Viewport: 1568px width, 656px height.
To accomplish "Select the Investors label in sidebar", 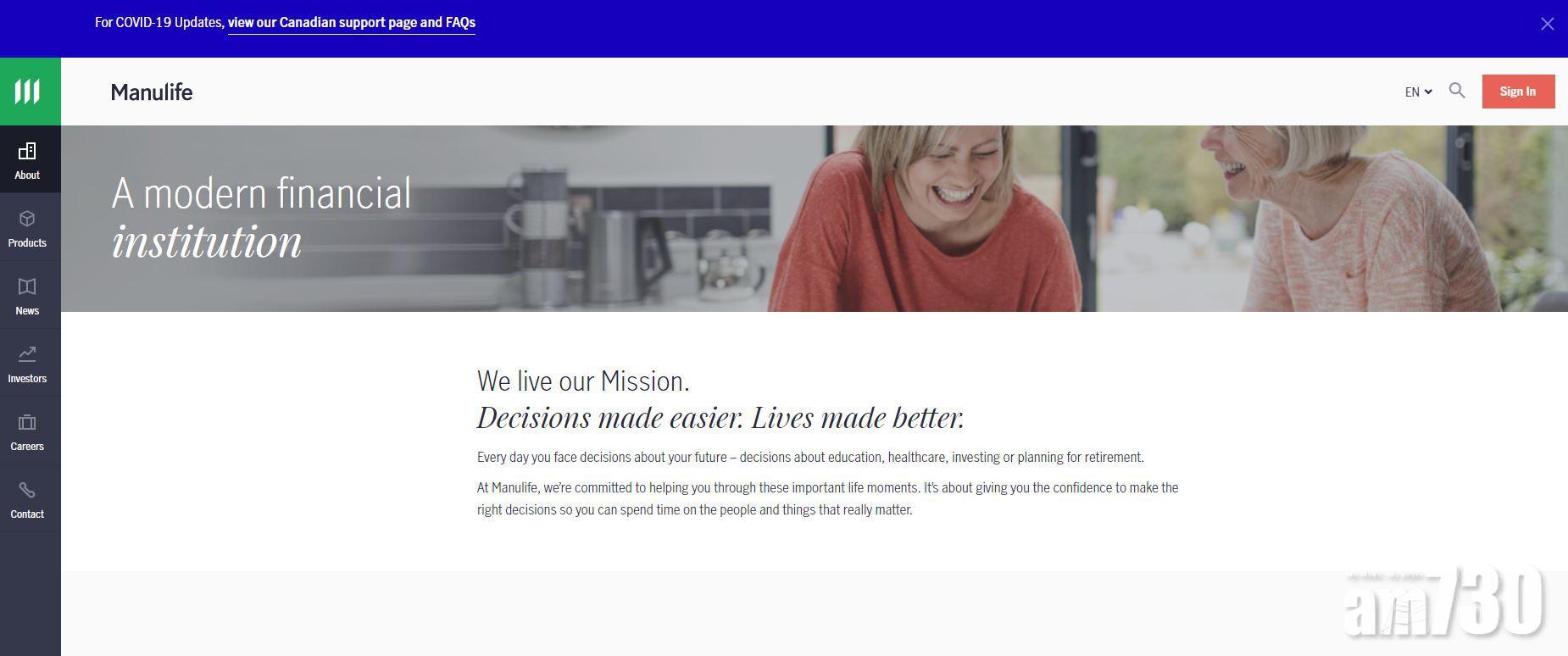I will (x=27, y=379).
